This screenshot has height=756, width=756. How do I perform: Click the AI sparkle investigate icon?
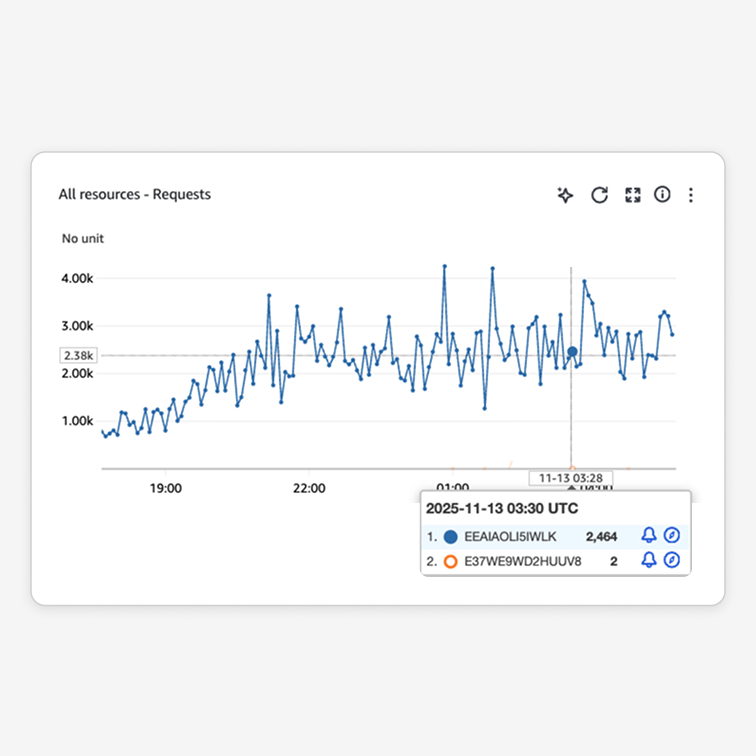coord(565,195)
